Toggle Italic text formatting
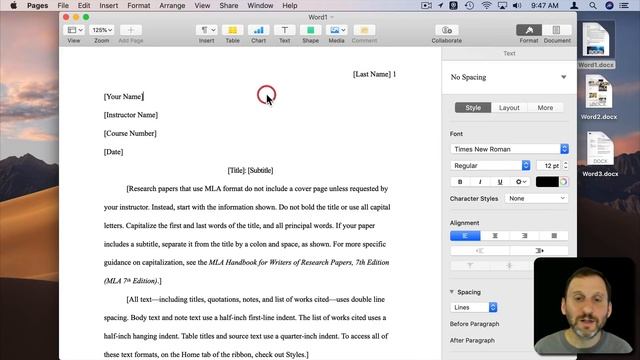The image size is (640, 360). (x=480, y=182)
